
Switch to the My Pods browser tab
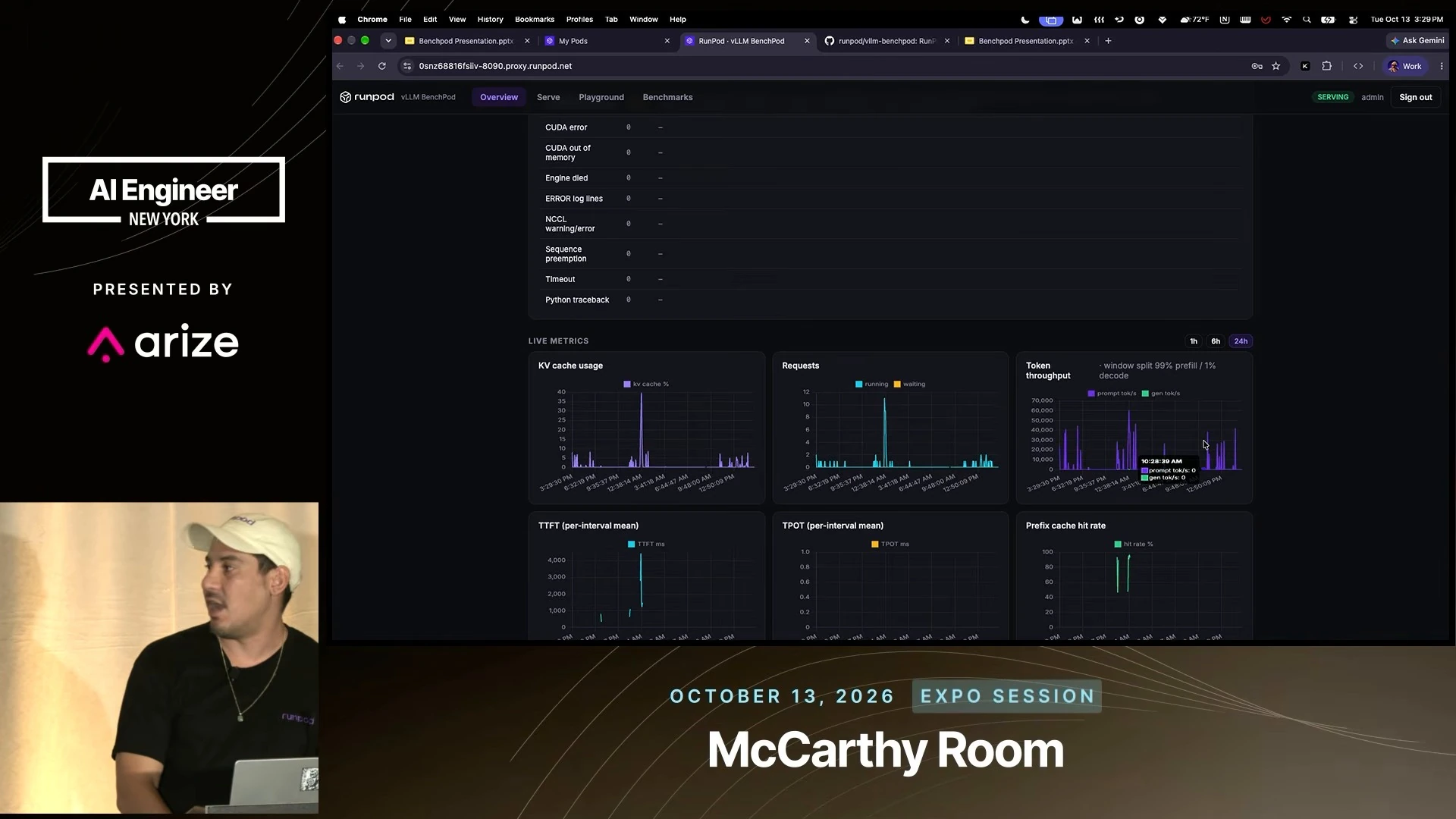click(607, 41)
